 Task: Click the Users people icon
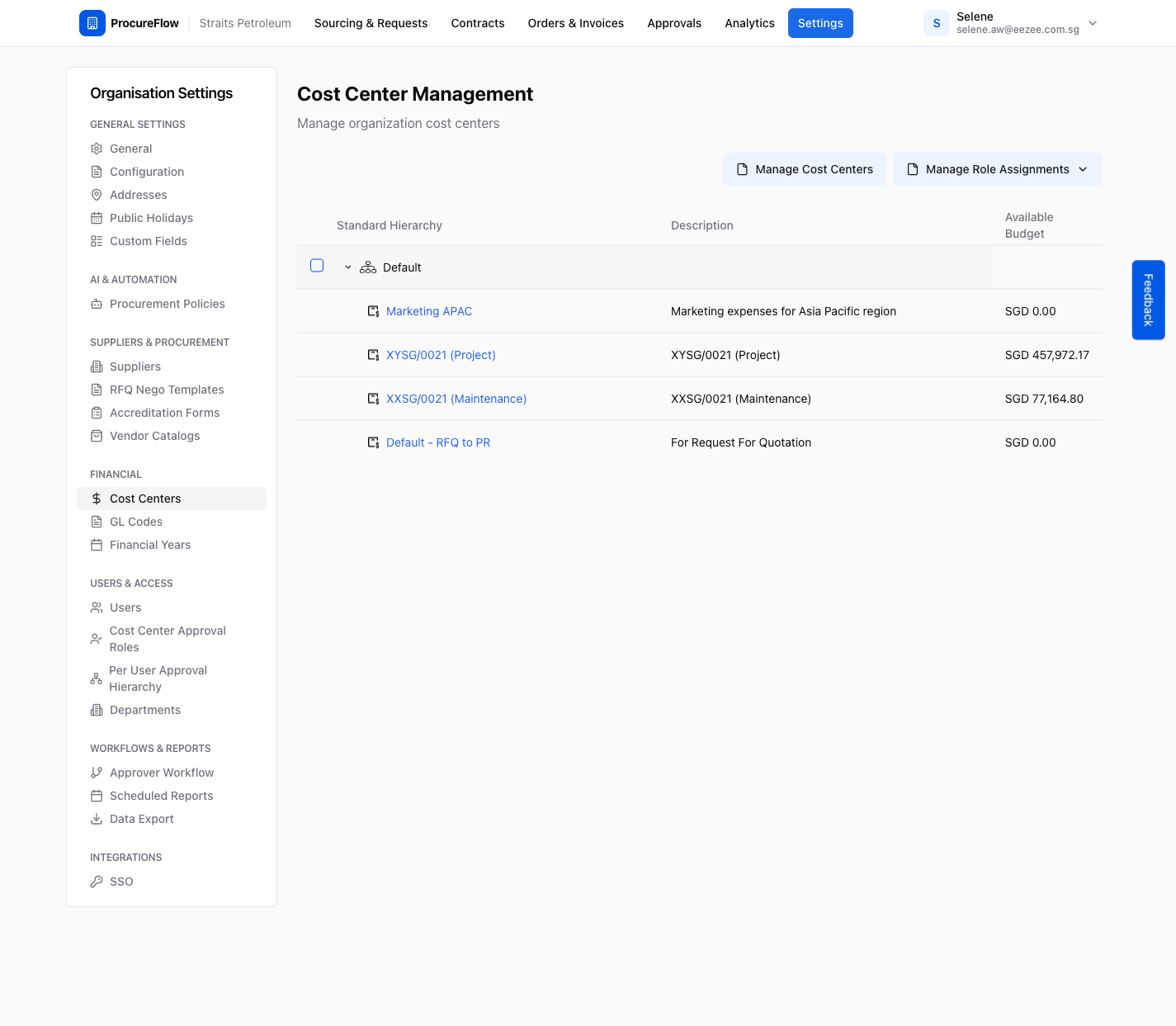pyautogui.click(x=97, y=608)
